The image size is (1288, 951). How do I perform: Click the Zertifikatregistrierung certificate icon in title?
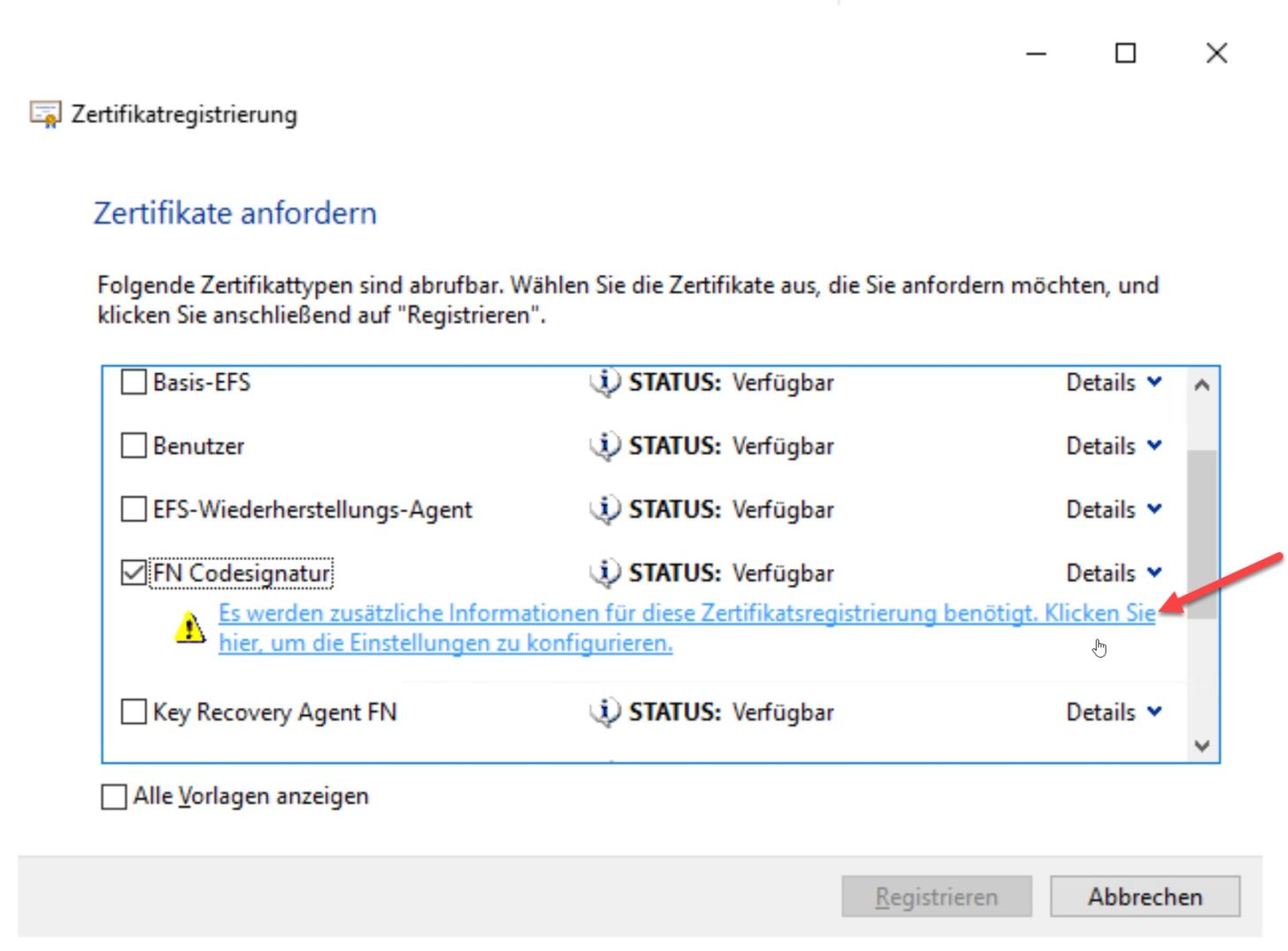45,114
